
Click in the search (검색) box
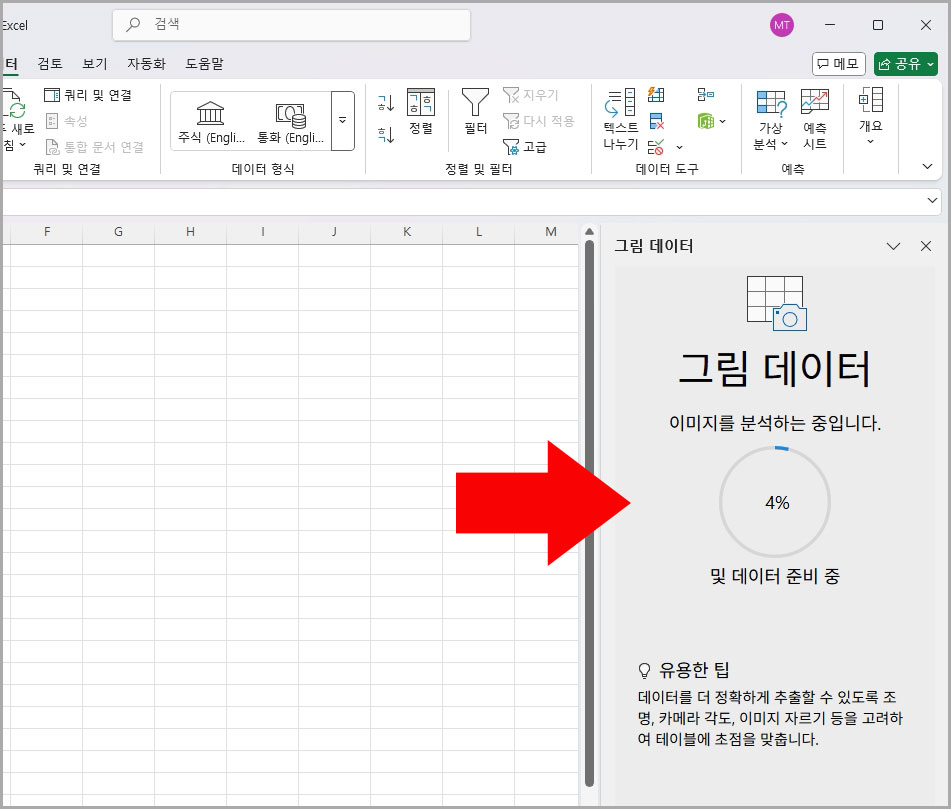point(291,25)
